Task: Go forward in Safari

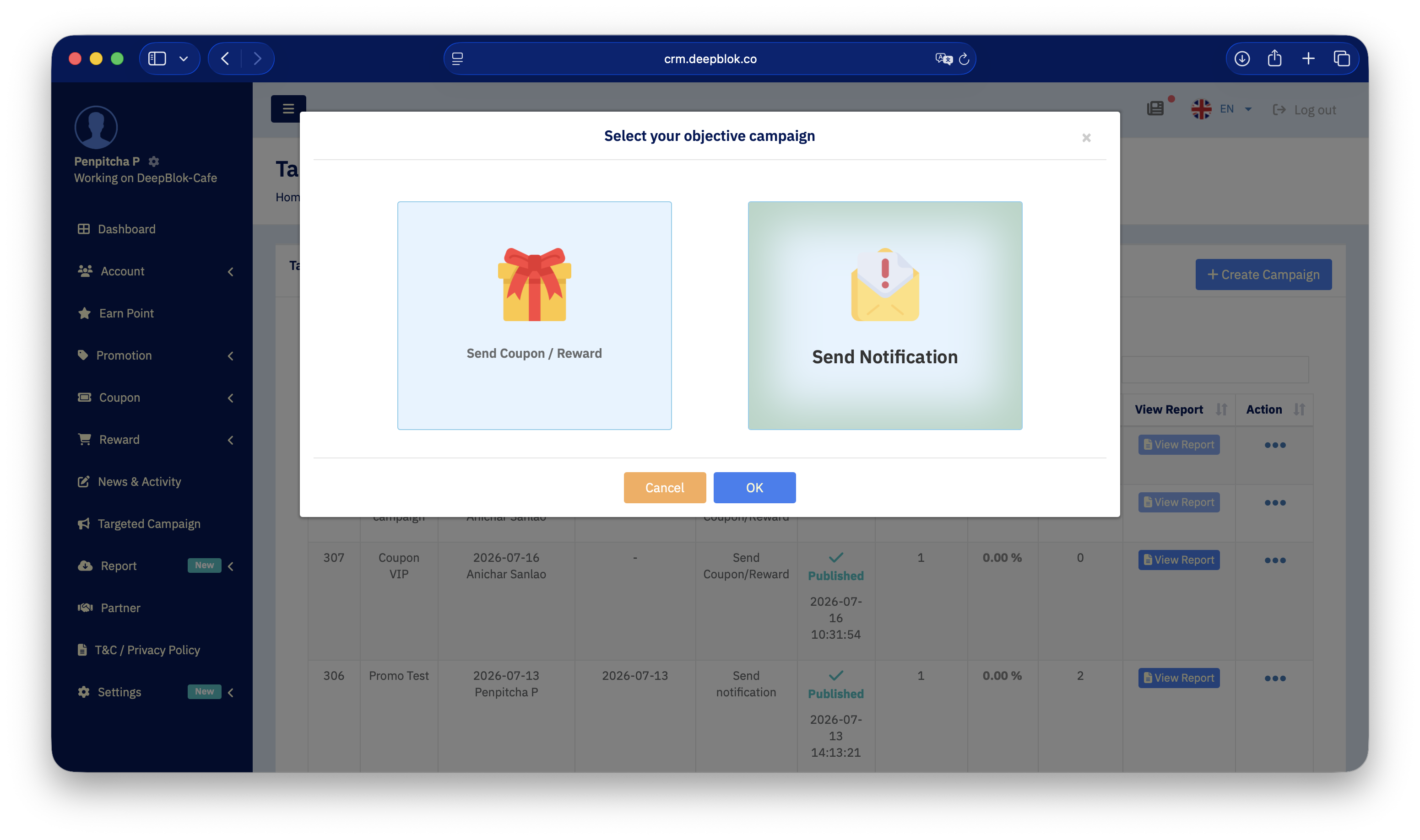Action: (258, 58)
